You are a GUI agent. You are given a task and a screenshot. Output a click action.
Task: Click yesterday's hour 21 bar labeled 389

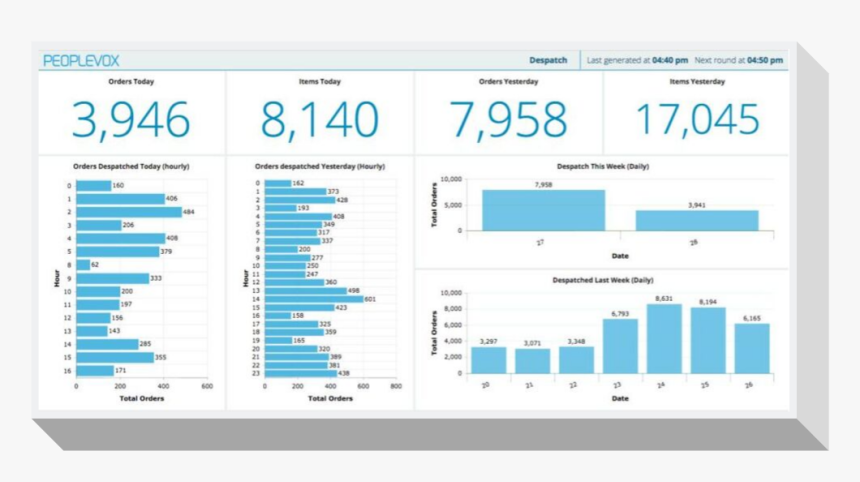click(297, 357)
